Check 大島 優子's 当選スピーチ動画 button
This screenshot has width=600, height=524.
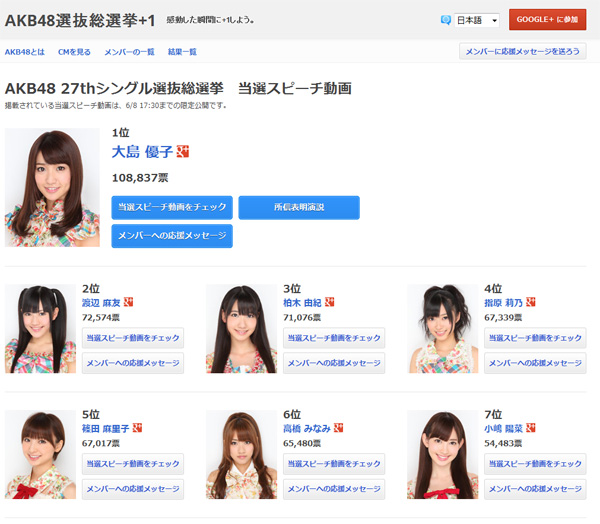(172, 207)
